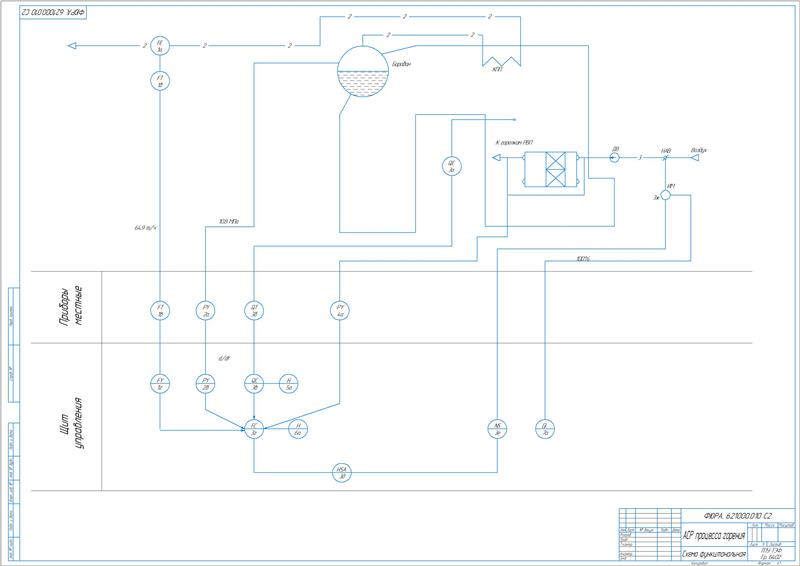This screenshot has height=566, width=800.
Task: Select the 10,8 МПа pressure label
Action: 229,222
